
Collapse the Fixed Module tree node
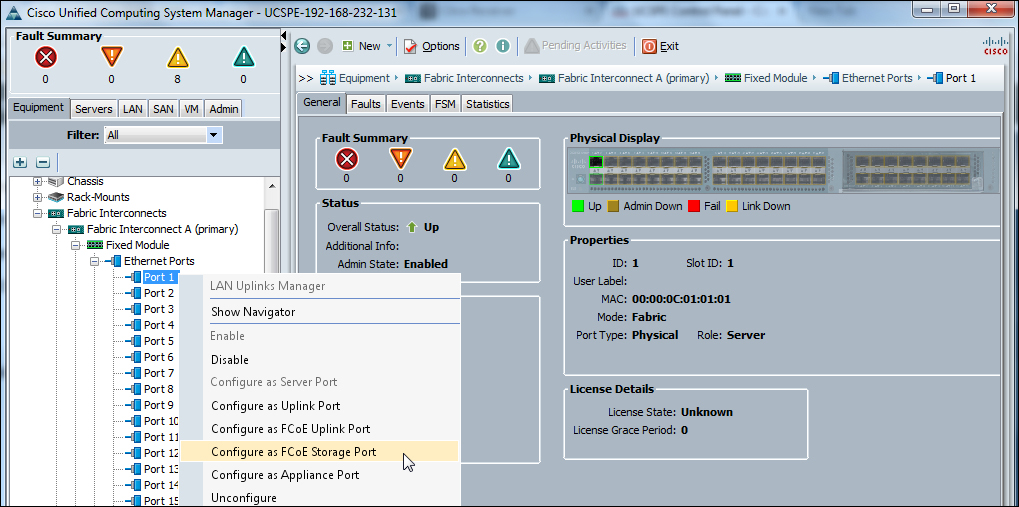point(75,245)
